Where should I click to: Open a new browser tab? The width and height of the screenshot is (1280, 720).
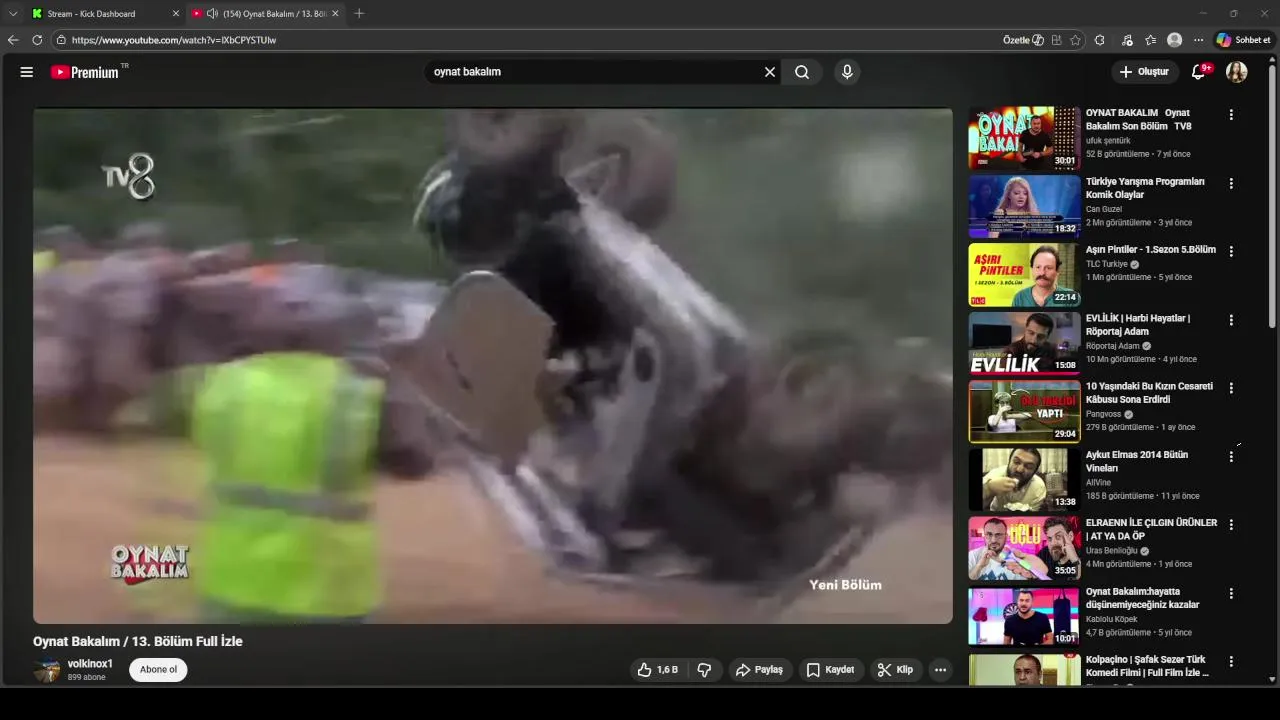(359, 14)
